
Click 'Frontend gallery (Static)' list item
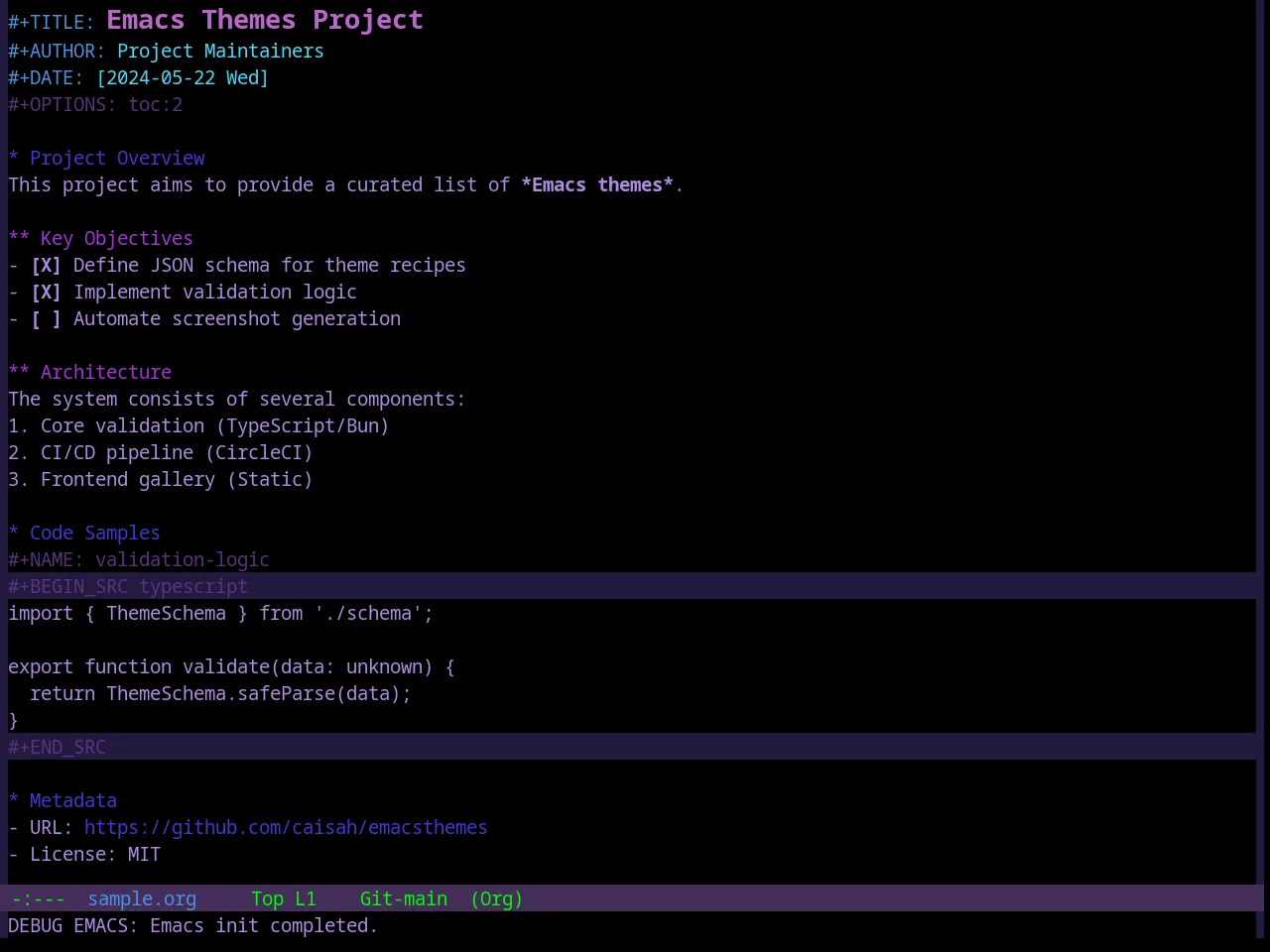(161, 479)
